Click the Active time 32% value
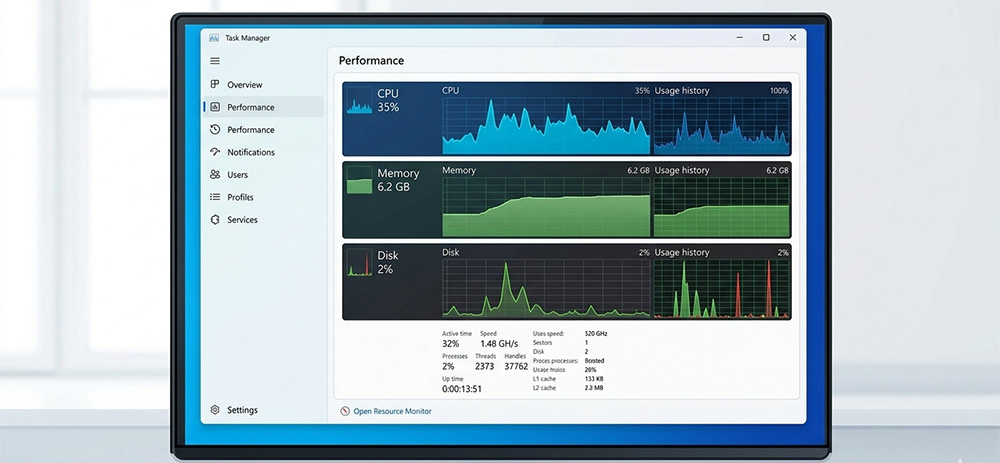The image size is (1000, 463). [x=450, y=344]
